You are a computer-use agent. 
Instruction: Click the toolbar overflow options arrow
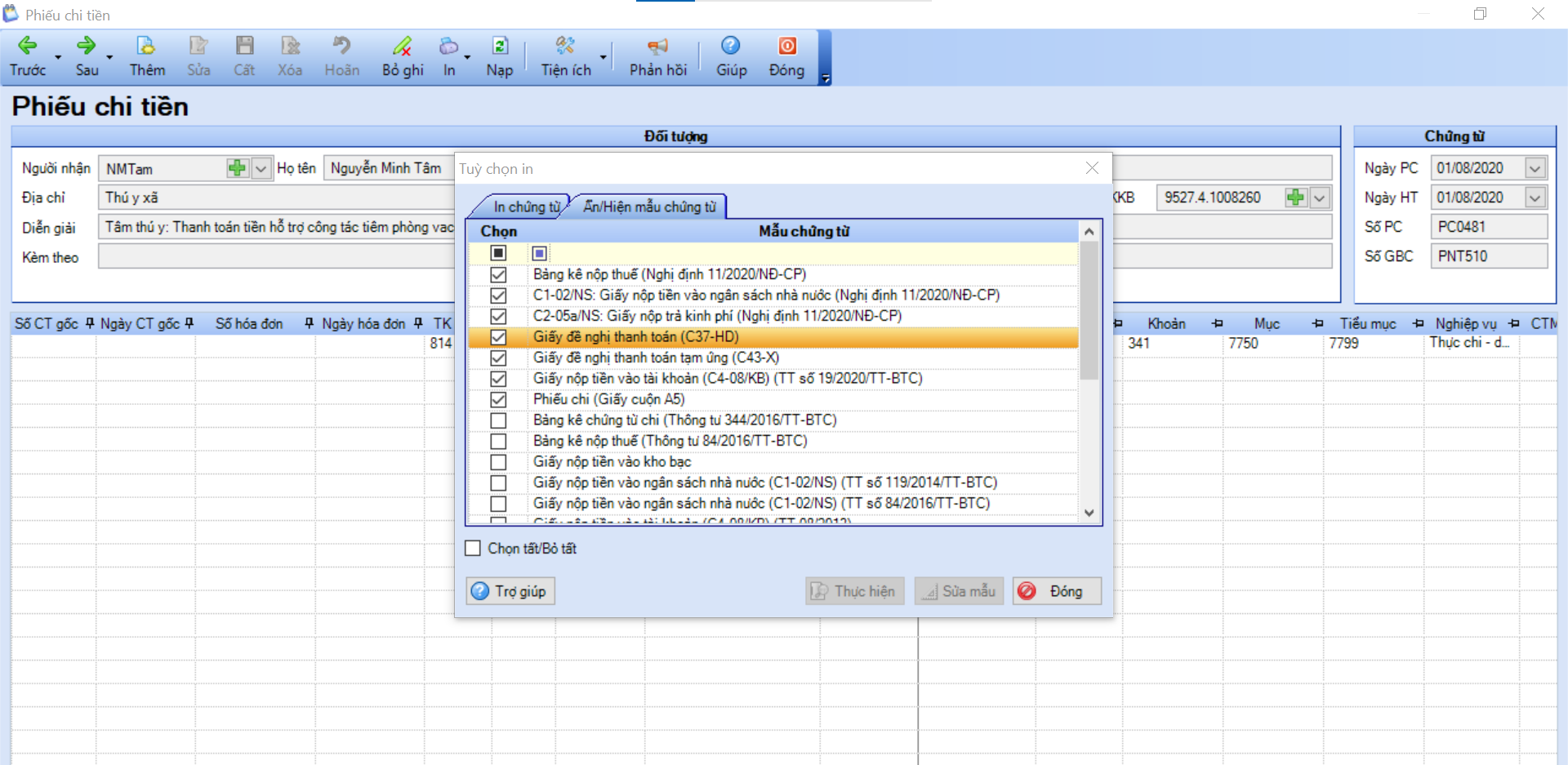pos(826,79)
